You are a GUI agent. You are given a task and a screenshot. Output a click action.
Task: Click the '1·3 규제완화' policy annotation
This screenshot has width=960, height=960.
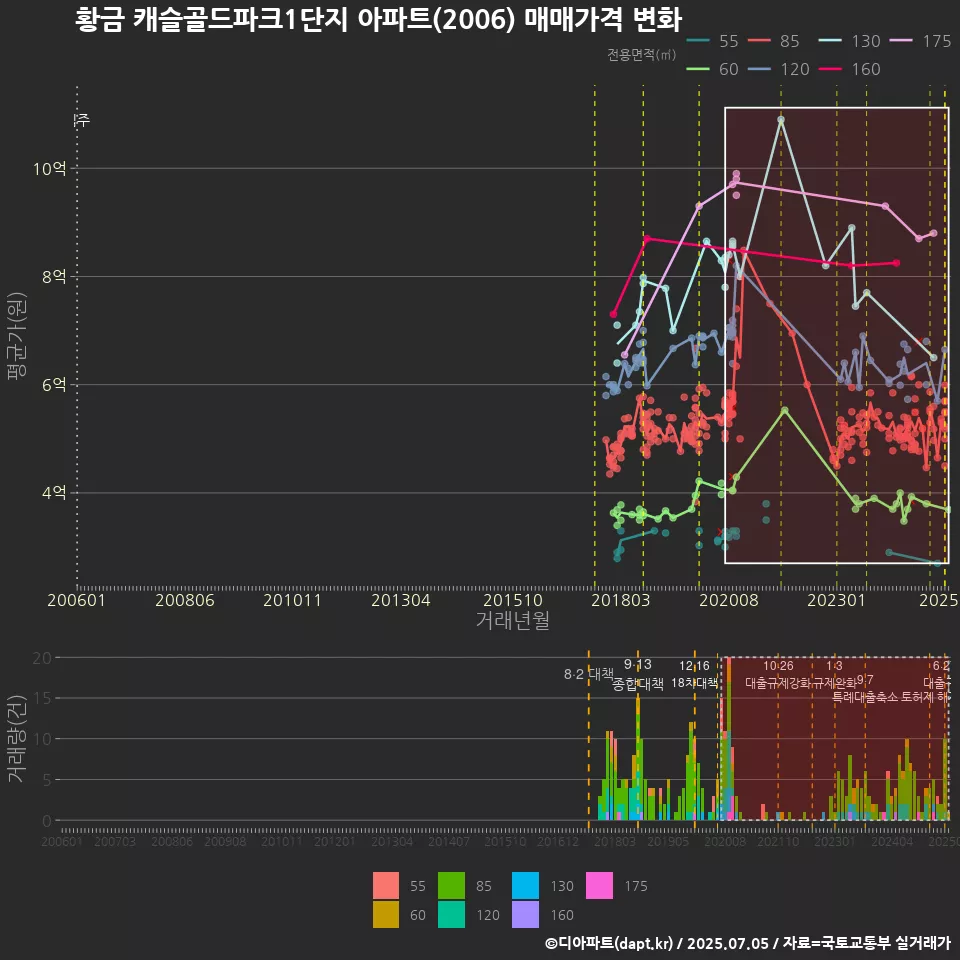pyautogui.click(x=834, y=674)
